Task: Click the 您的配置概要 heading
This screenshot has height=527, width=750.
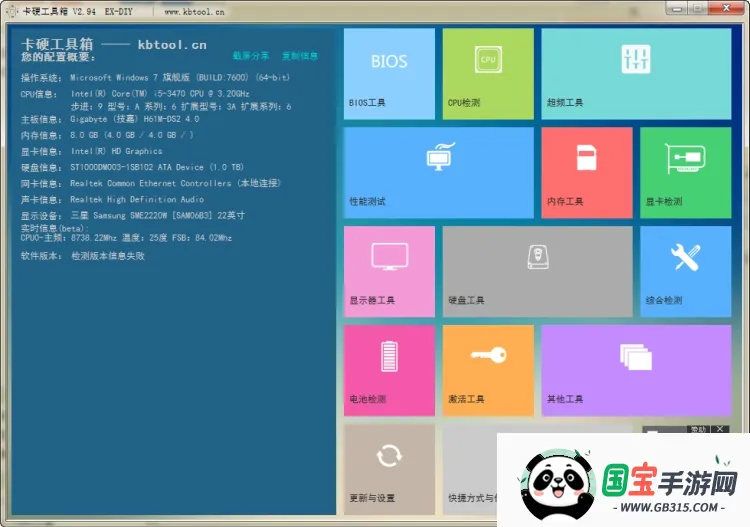Action: coord(58,57)
